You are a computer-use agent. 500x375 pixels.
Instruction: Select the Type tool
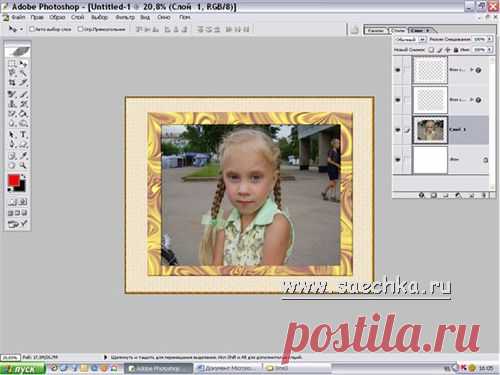(23, 135)
